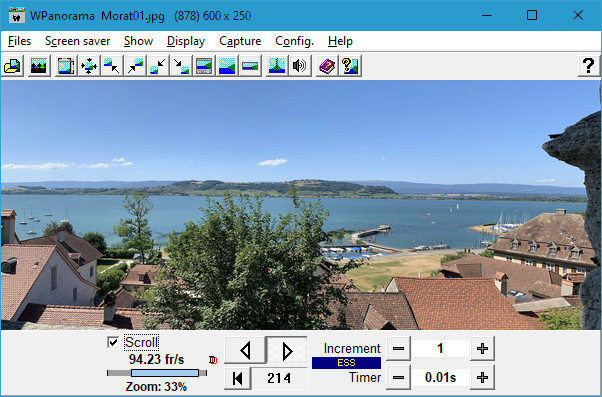Click the center-image four-arrows icon
The height and width of the screenshot is (397, 602).
point(89,66)
